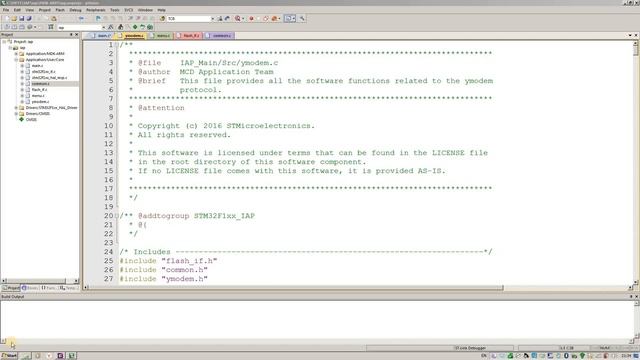The width and height of the screenshot is (640, 360).
Task: Build the target using the Build icon
Action: (x=14, y=27)
